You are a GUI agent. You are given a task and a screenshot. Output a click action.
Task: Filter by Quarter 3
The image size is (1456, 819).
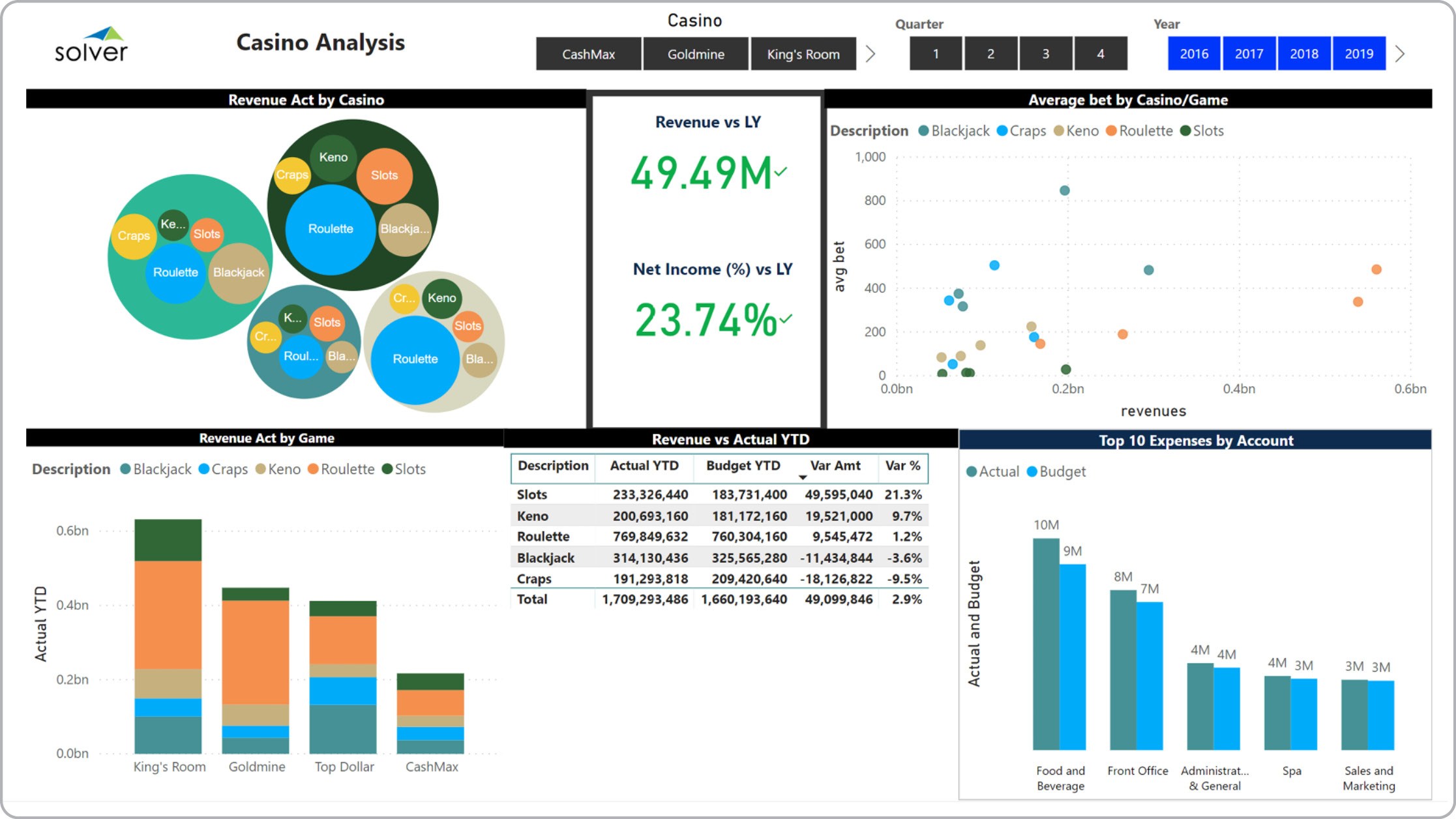click(x=1045, y=53)
